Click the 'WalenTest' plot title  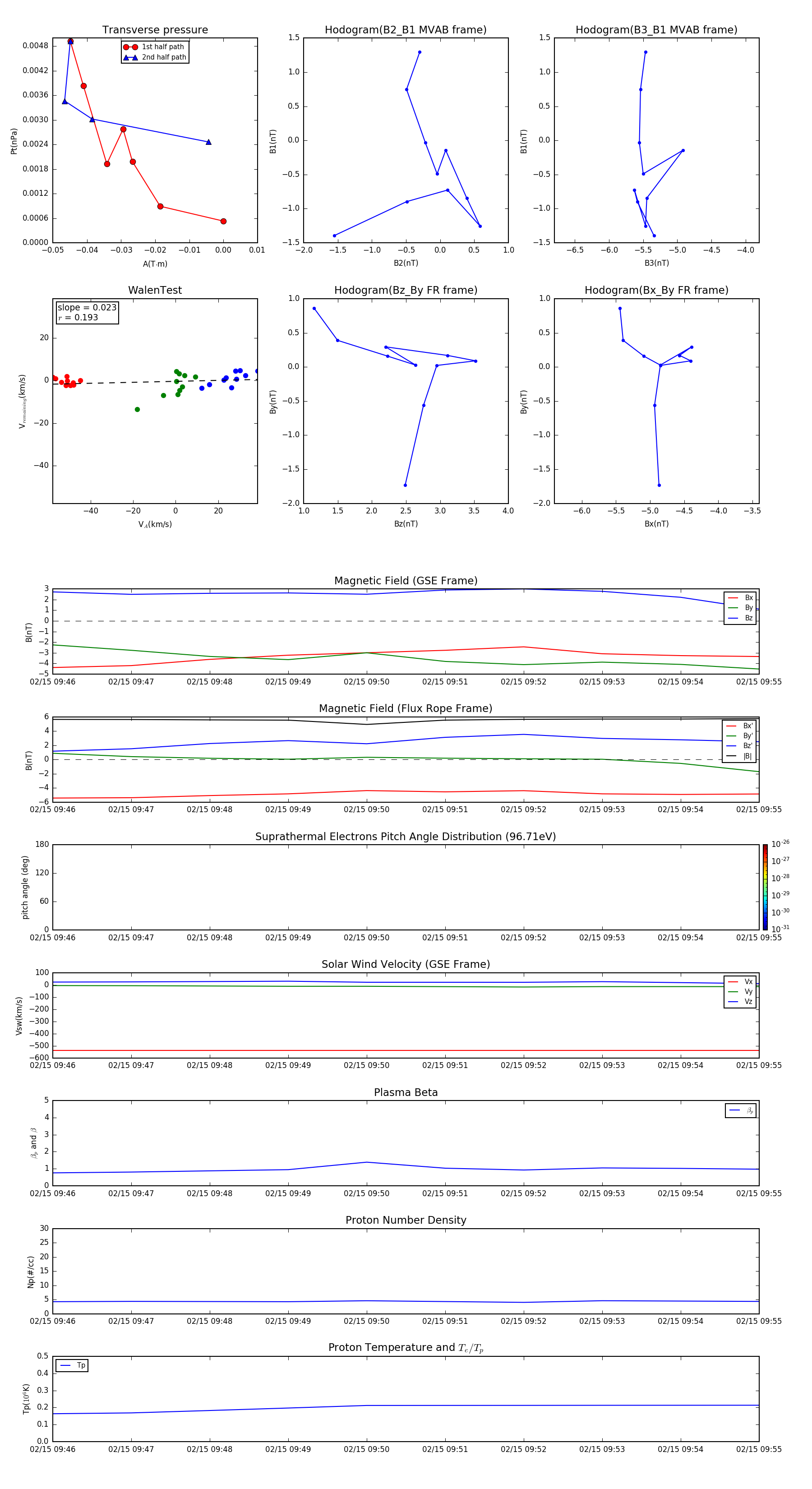pos(155,290)
